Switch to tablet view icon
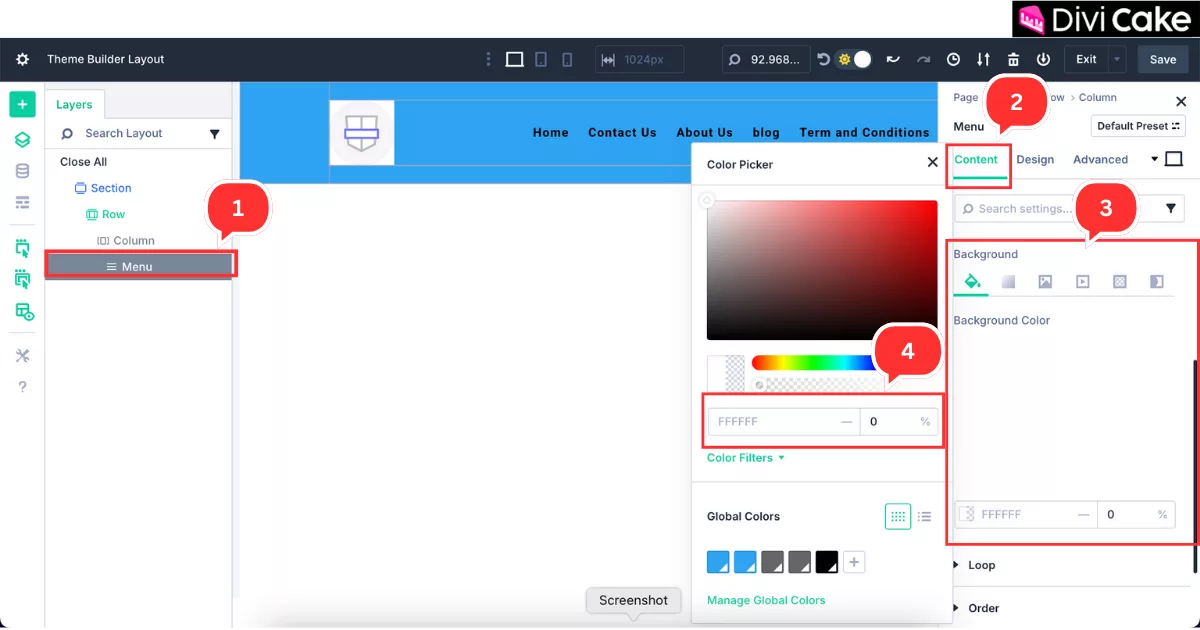This screenshot has width=1200, height=630. point(541,59)
